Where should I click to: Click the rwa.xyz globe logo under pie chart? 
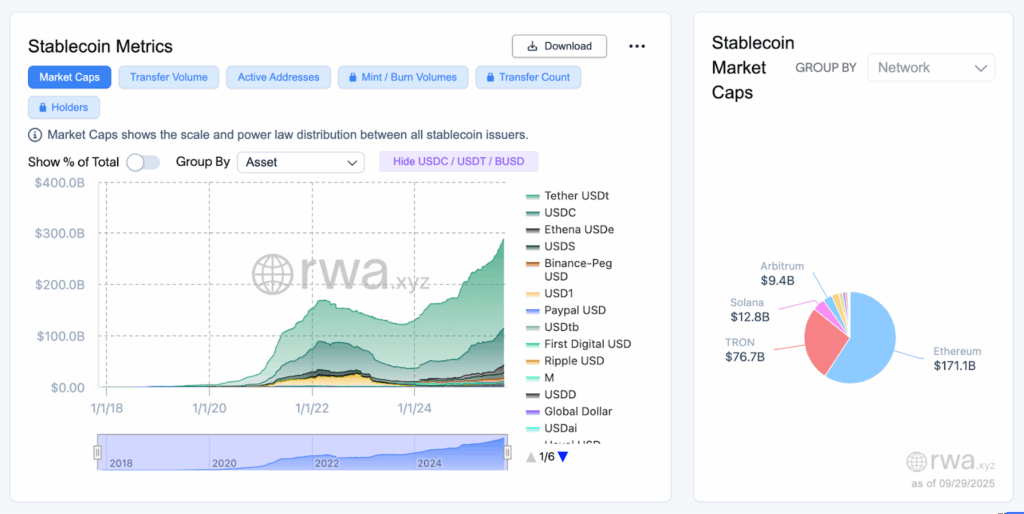tap(916, 461)
